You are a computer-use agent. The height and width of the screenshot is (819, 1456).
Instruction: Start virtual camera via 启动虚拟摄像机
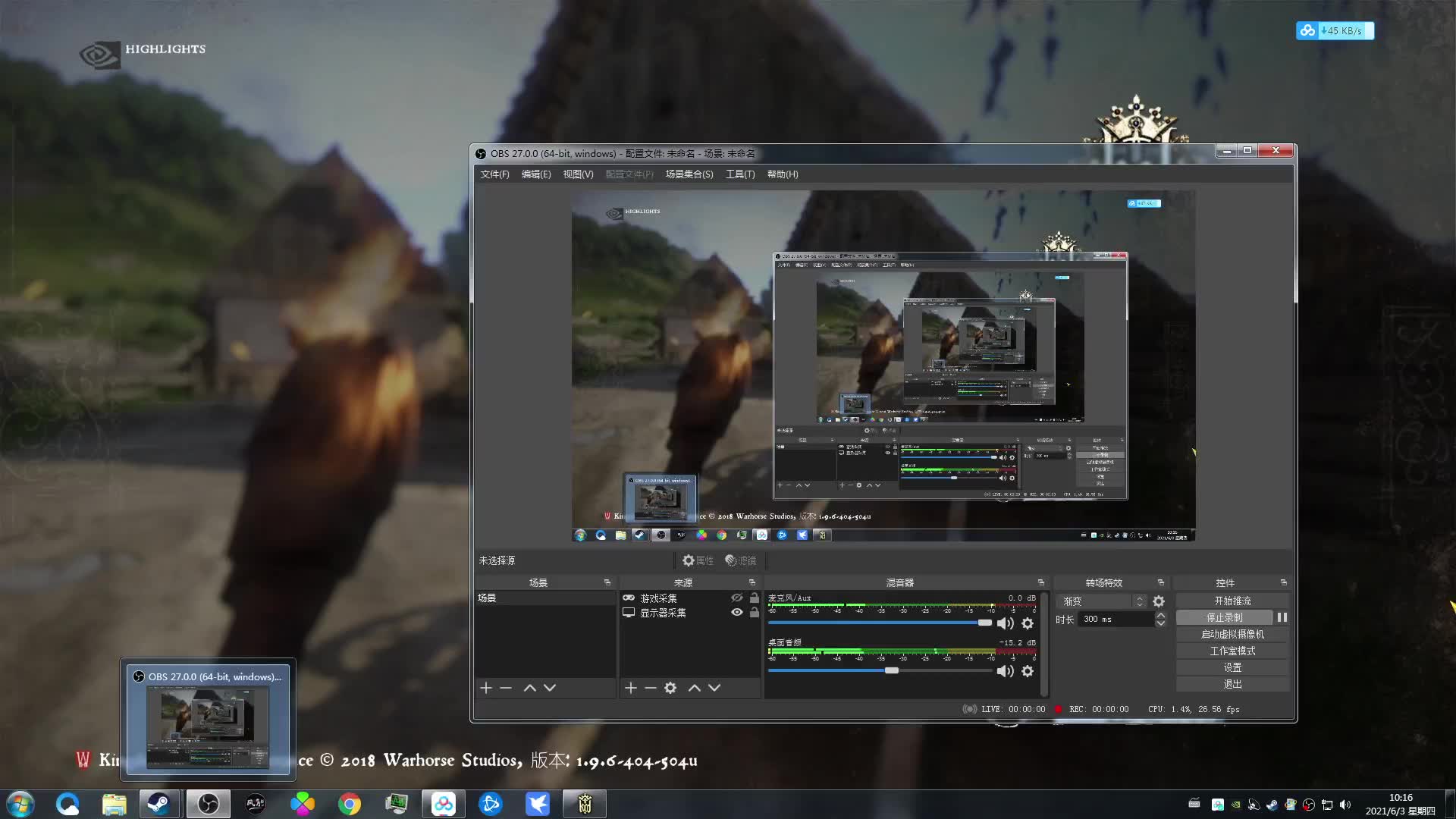pos(1232,634)
